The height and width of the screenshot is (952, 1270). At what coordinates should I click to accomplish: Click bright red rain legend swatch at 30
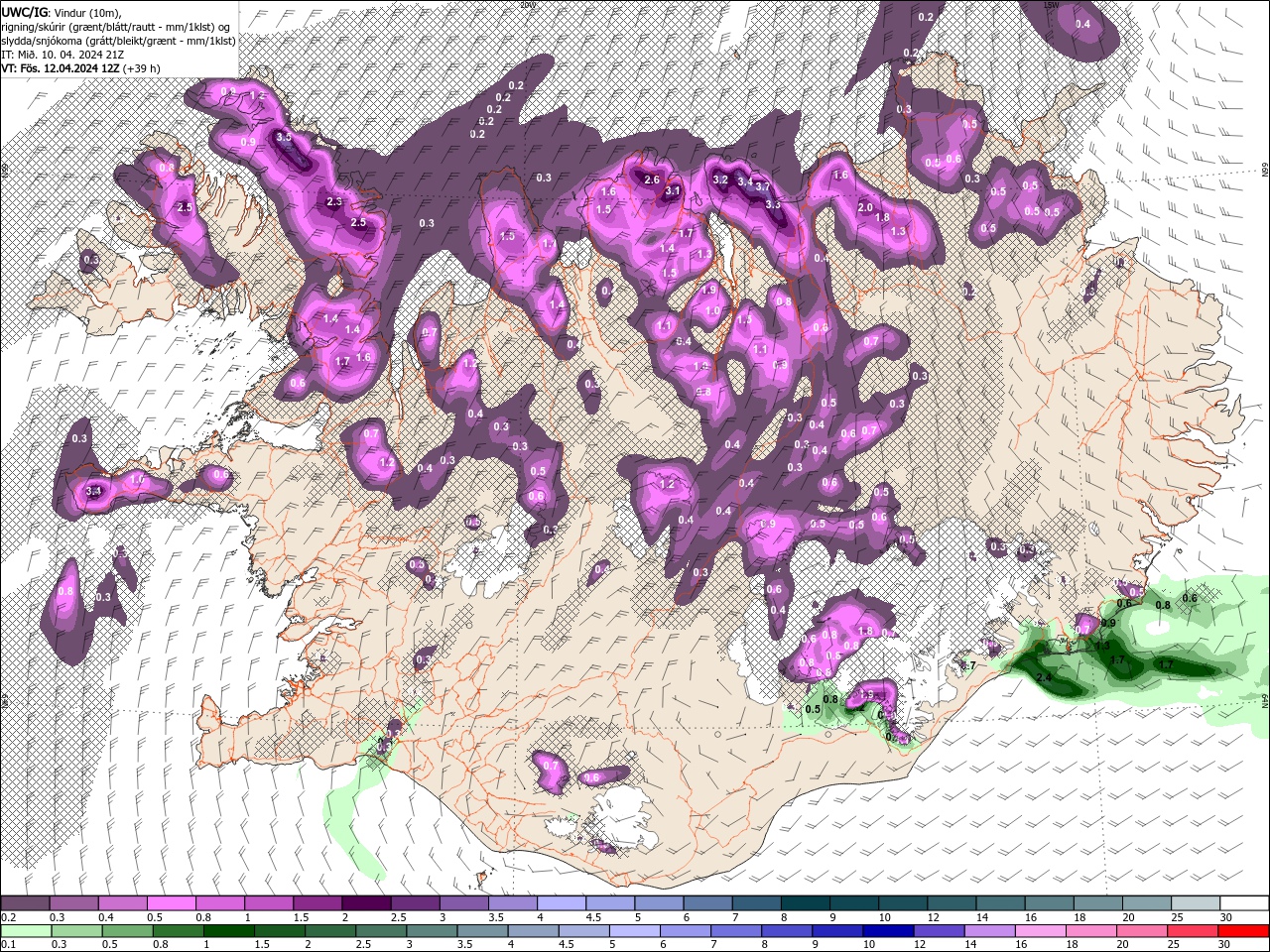[1243, 932]
